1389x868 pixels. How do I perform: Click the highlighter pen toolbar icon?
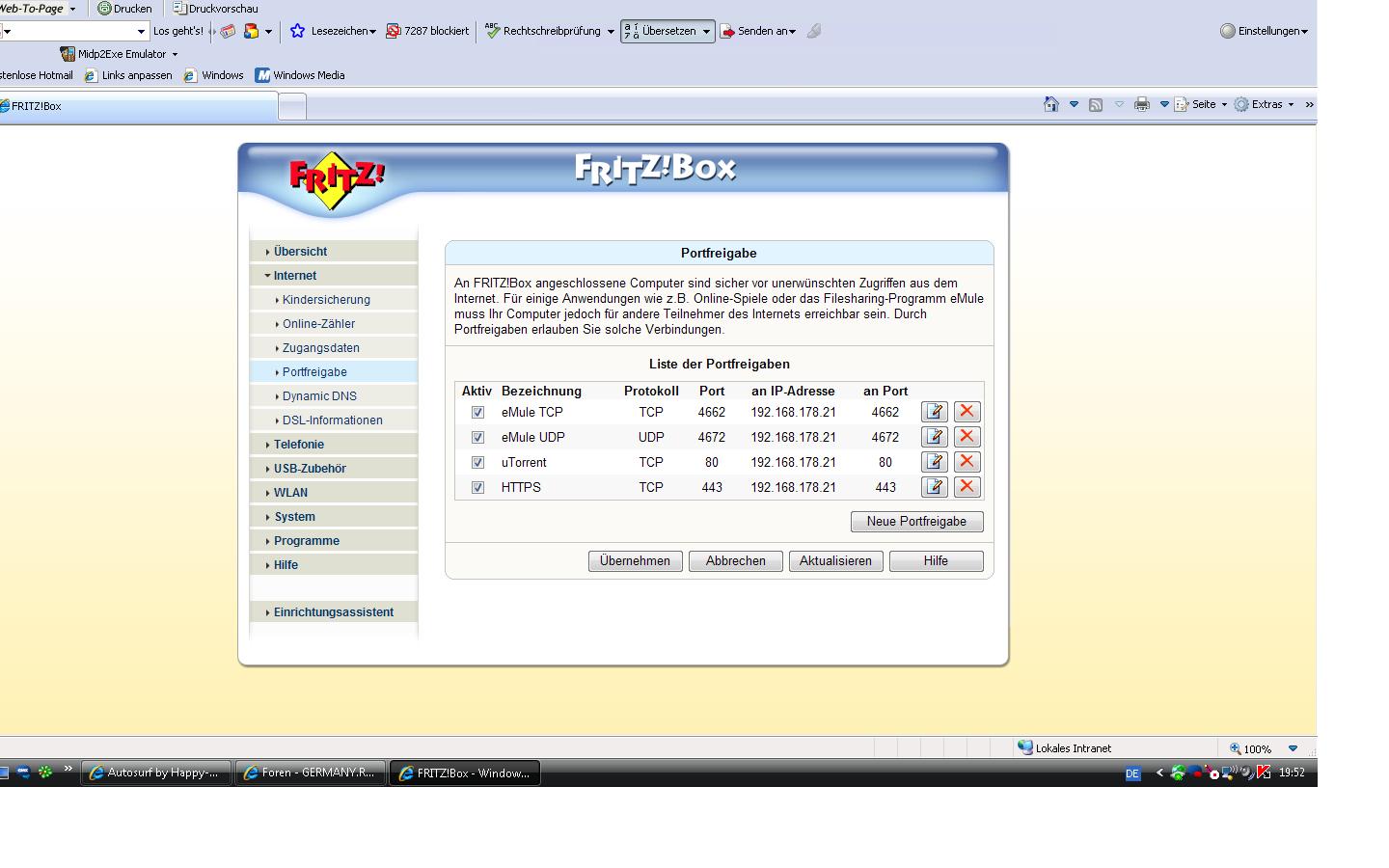(814, 31)
